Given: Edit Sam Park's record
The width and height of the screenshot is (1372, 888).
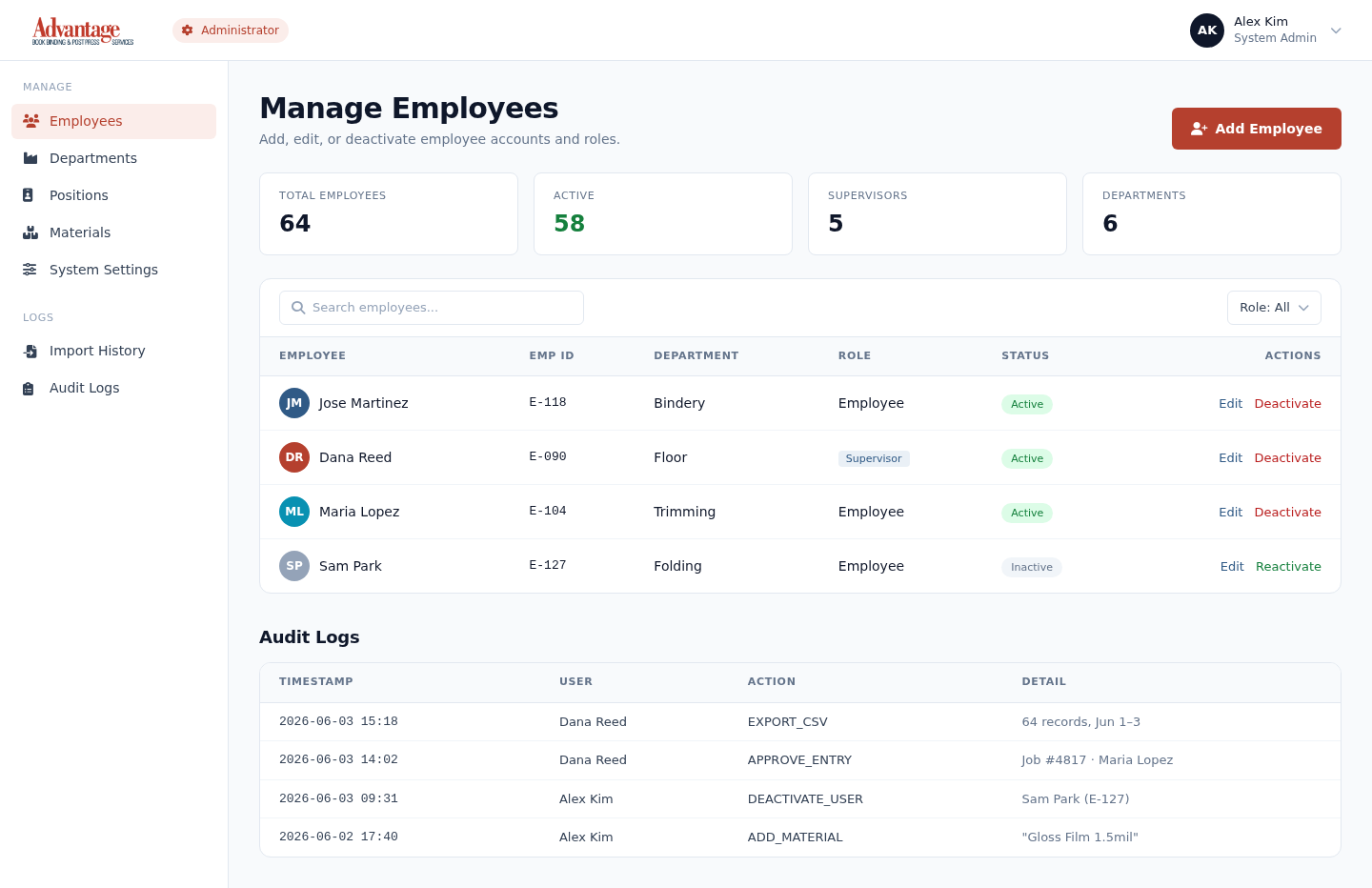Looking at the screenshot, I should pos(1232,567).
